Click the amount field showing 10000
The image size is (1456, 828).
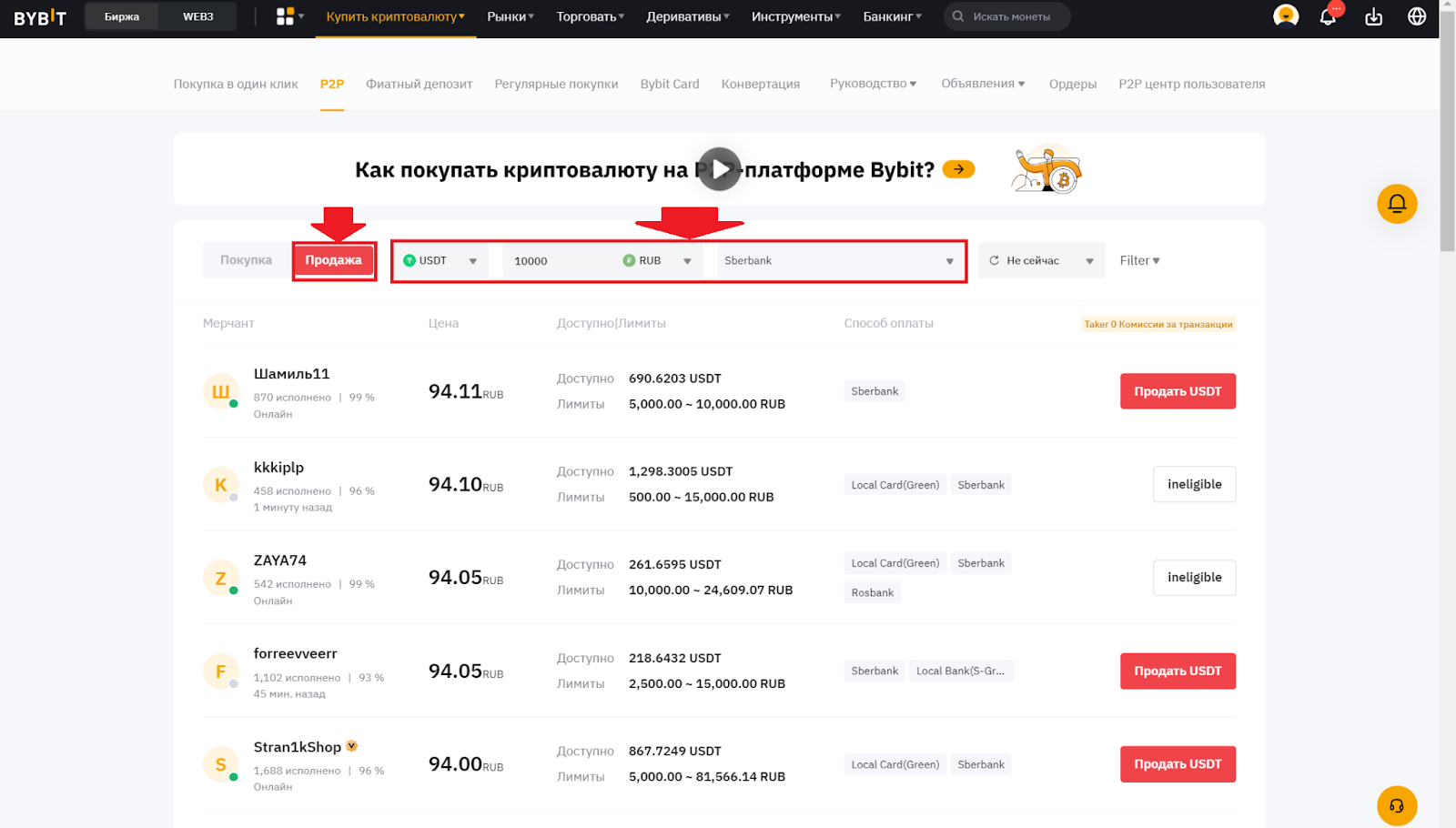click(x=560, y=260)
